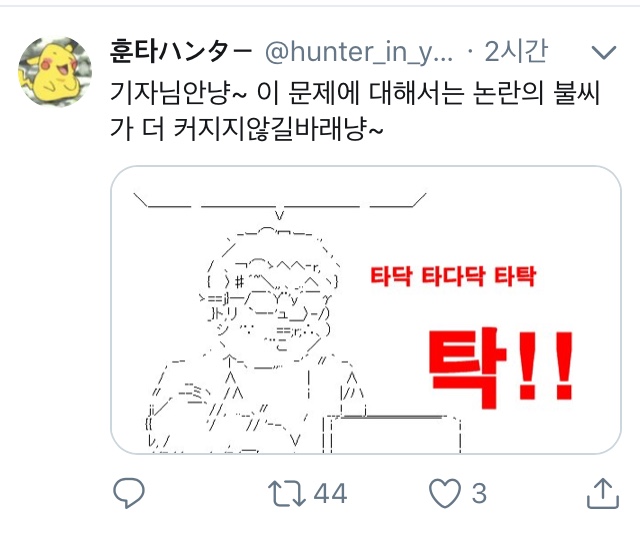
Task: View the like count 3
Action: [479, 494]
